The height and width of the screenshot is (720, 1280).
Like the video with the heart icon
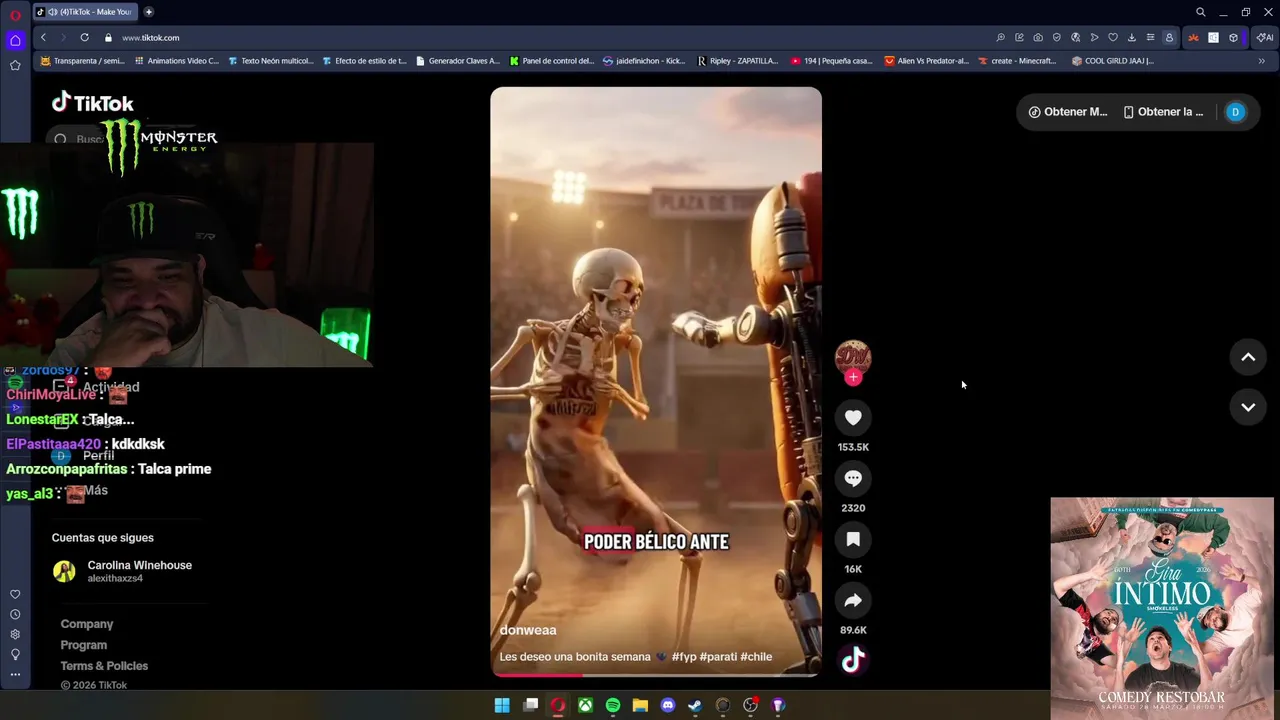pyautogui.click(x=853, y=418)
